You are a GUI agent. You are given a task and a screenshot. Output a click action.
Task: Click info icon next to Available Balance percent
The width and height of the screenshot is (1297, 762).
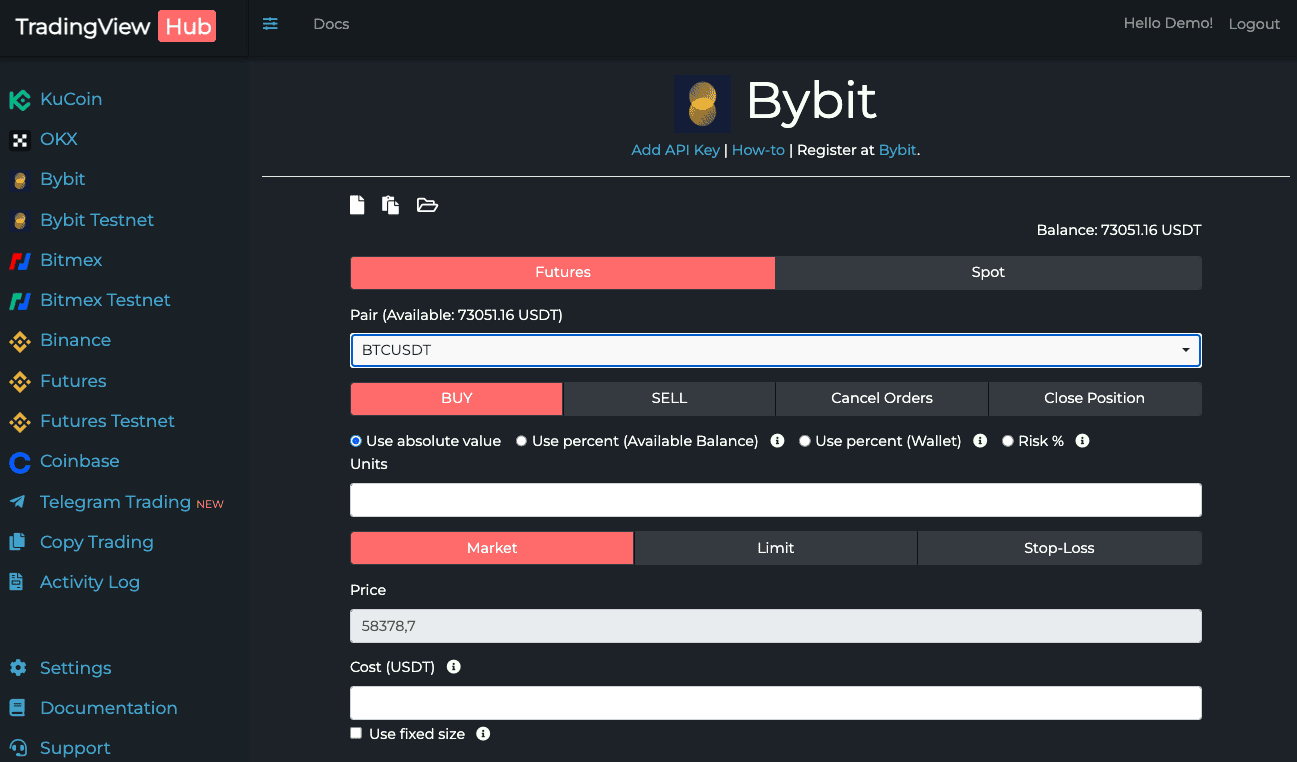777,441
